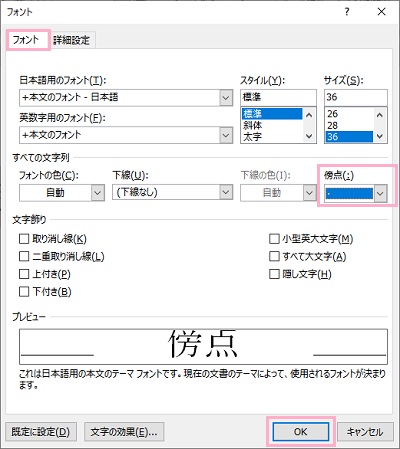Enable the 取り消し線 checkbox

24,239
